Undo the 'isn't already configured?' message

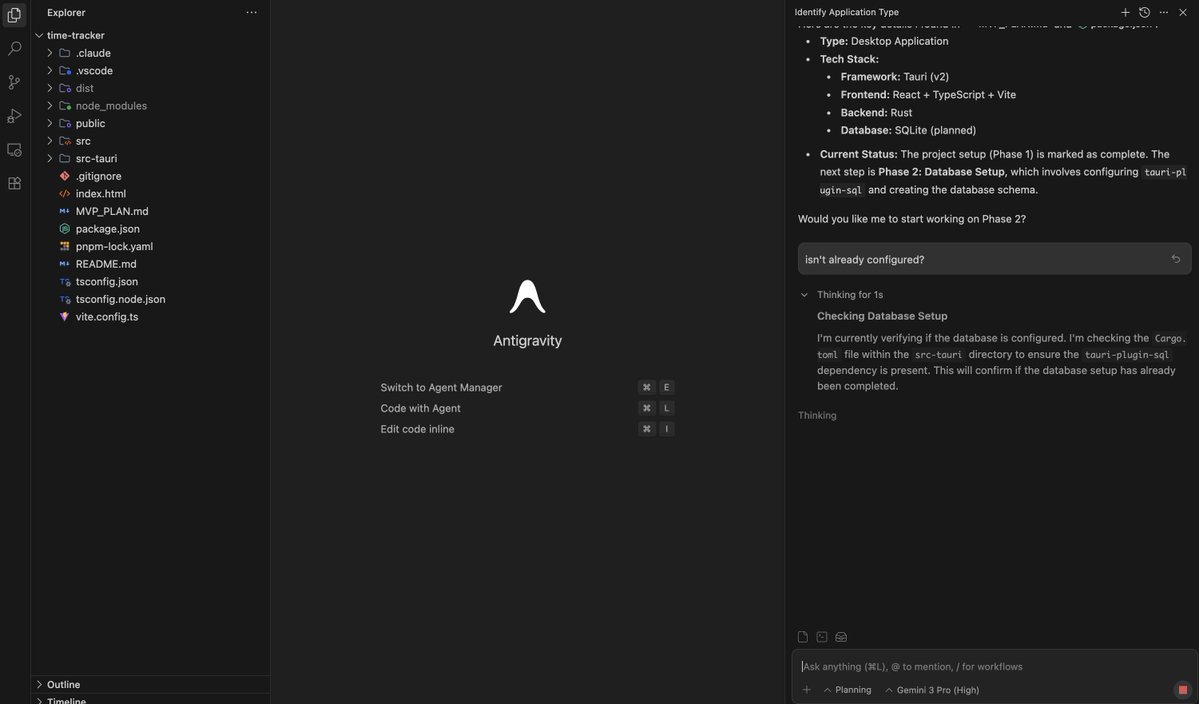pyautogui.click(x=1176, y=259)
